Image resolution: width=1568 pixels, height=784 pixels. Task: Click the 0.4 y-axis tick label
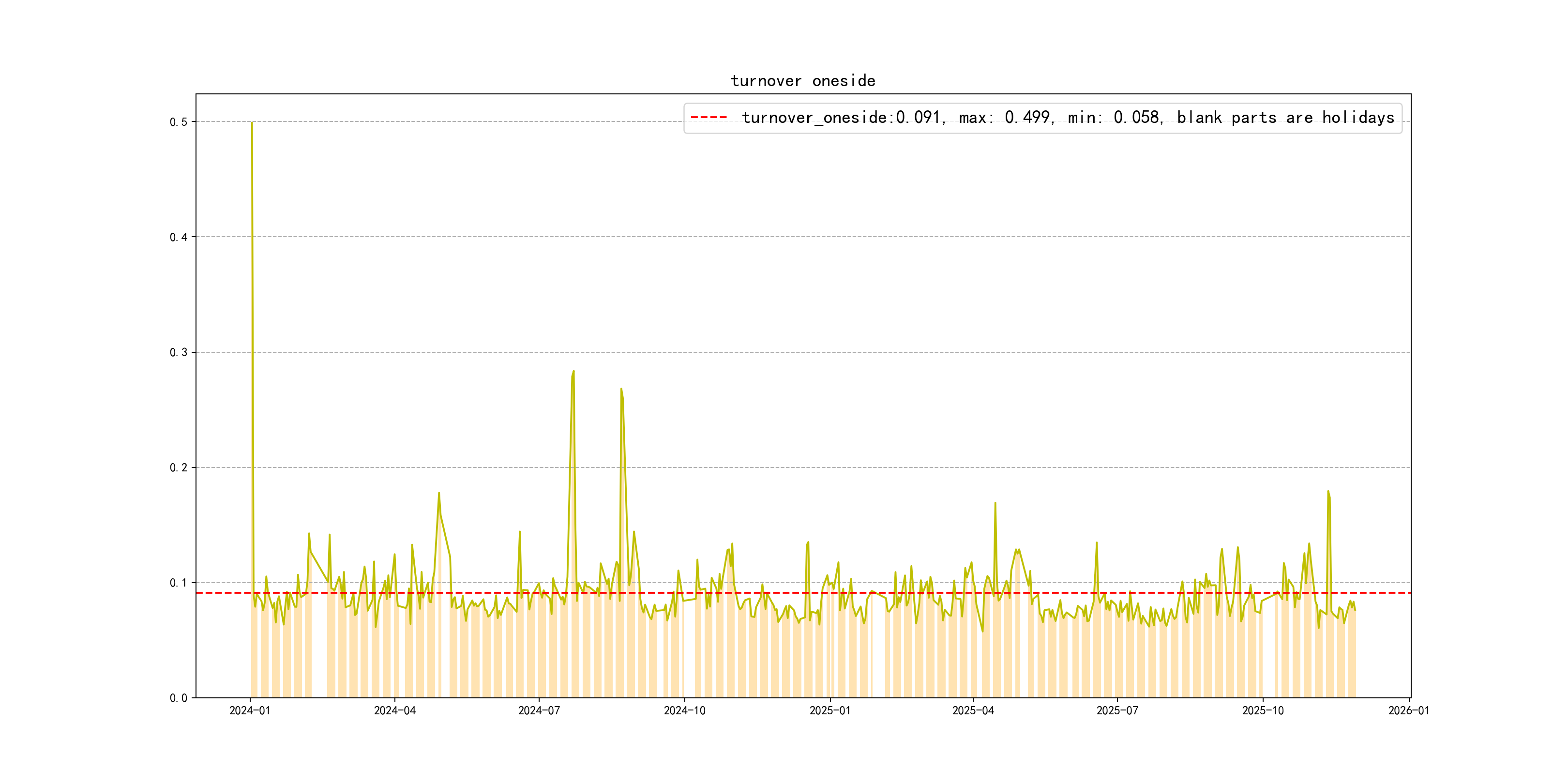(x=179, y=238)
